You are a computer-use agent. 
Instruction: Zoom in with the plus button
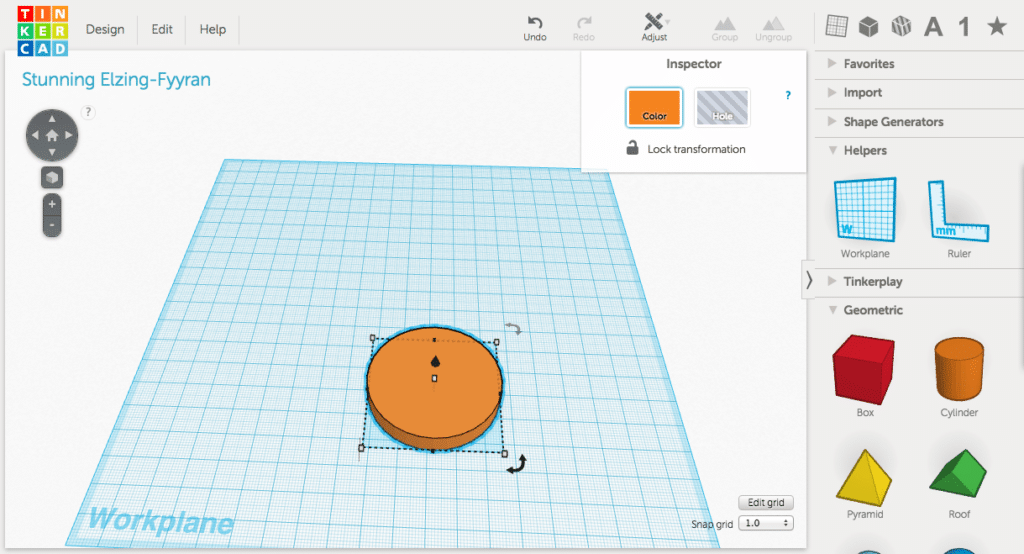click(52, 204)
